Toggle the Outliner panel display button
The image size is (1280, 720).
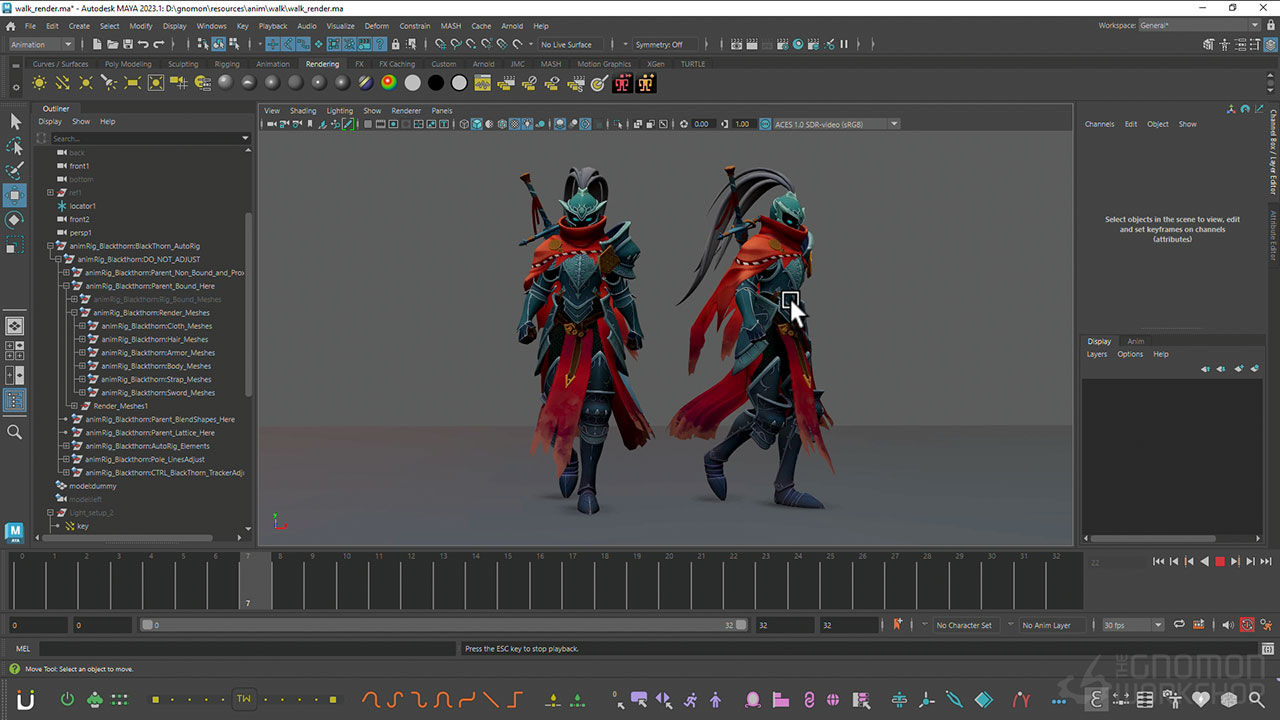click(15, 400)
